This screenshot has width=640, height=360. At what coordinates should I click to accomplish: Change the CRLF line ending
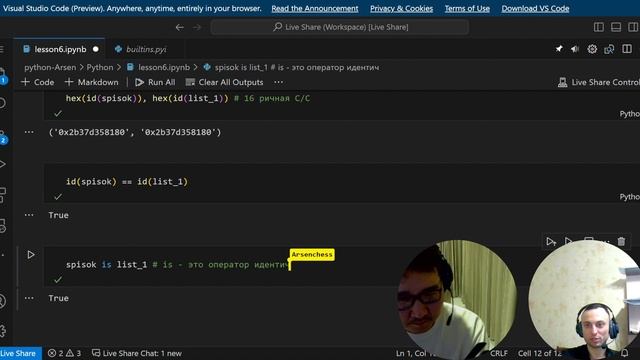click(x=499, y=353)
